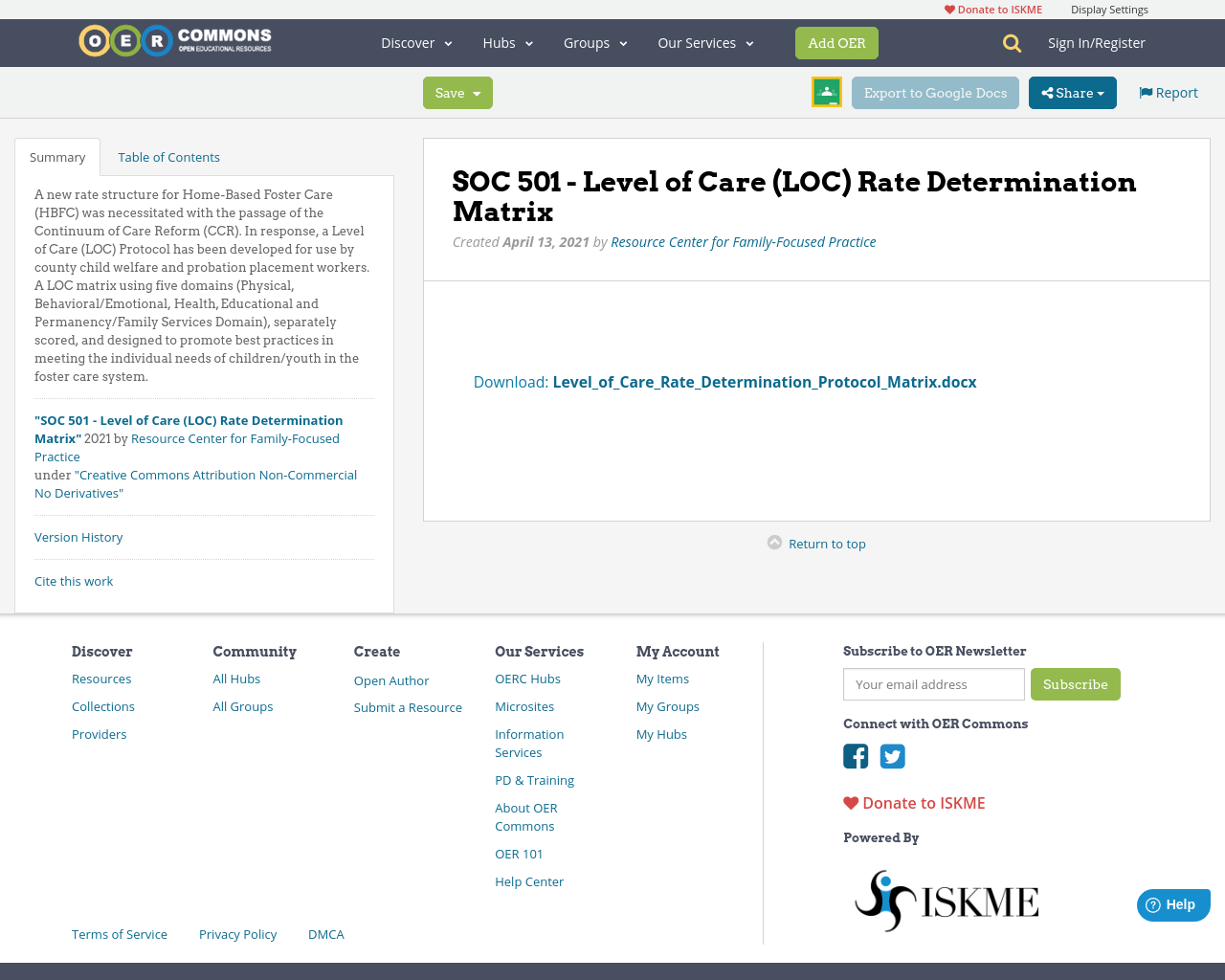The height and width of the screenshot is (980, 1225).
Task: Click Donate to ISKME in top bar
Action: 993,10
